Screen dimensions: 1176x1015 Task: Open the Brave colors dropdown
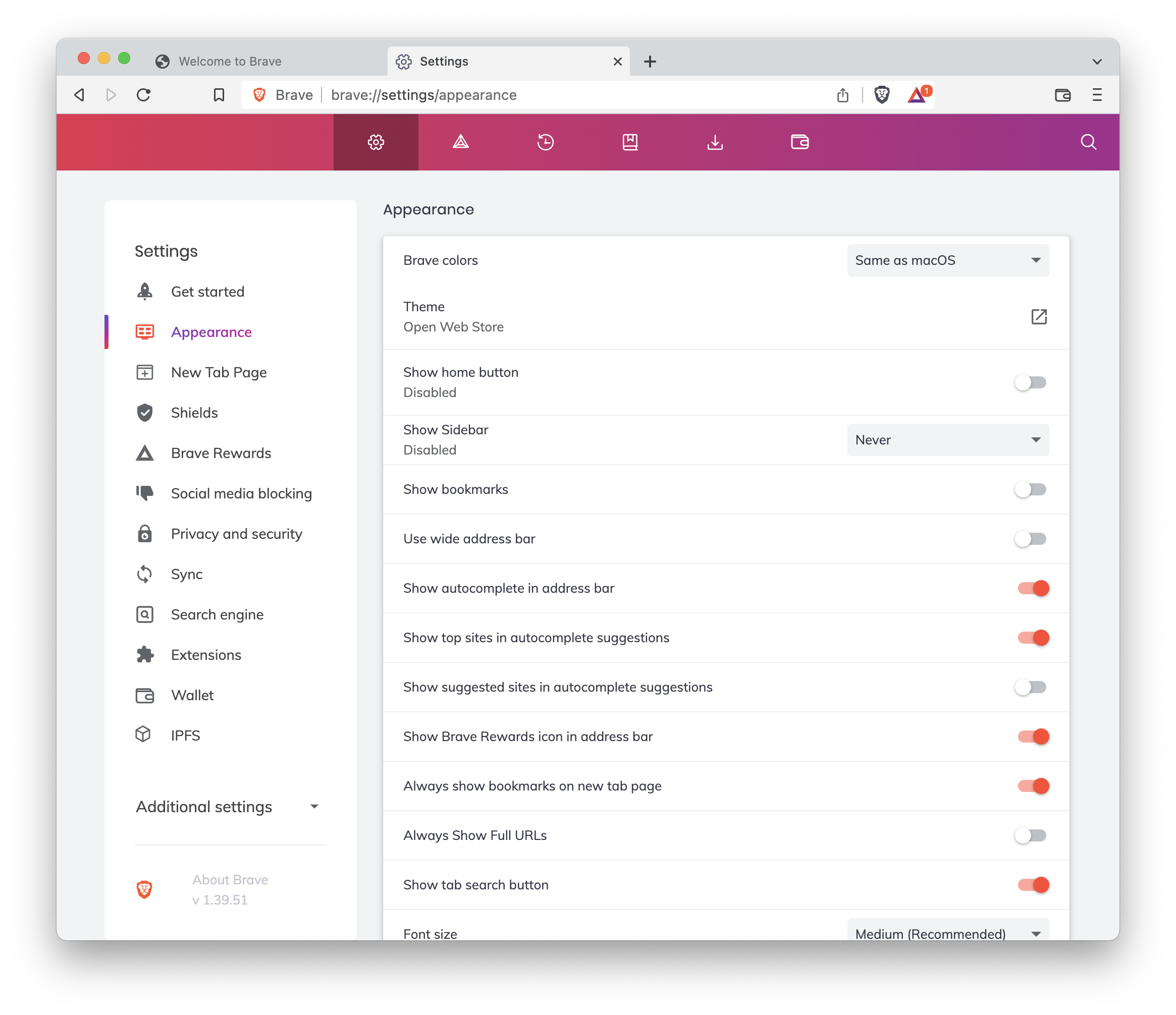pos(947,260)
